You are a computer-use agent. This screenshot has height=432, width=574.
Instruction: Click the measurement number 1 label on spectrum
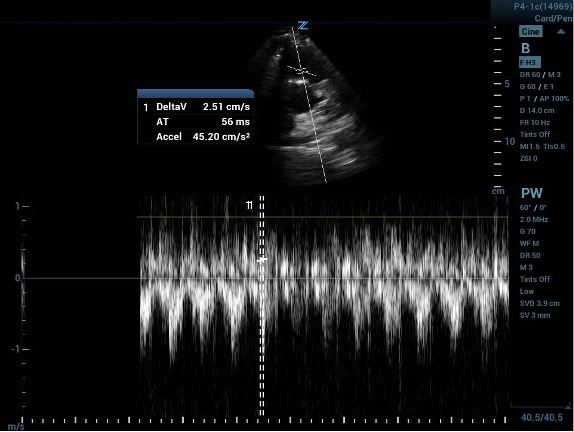[x=249, y=205]
